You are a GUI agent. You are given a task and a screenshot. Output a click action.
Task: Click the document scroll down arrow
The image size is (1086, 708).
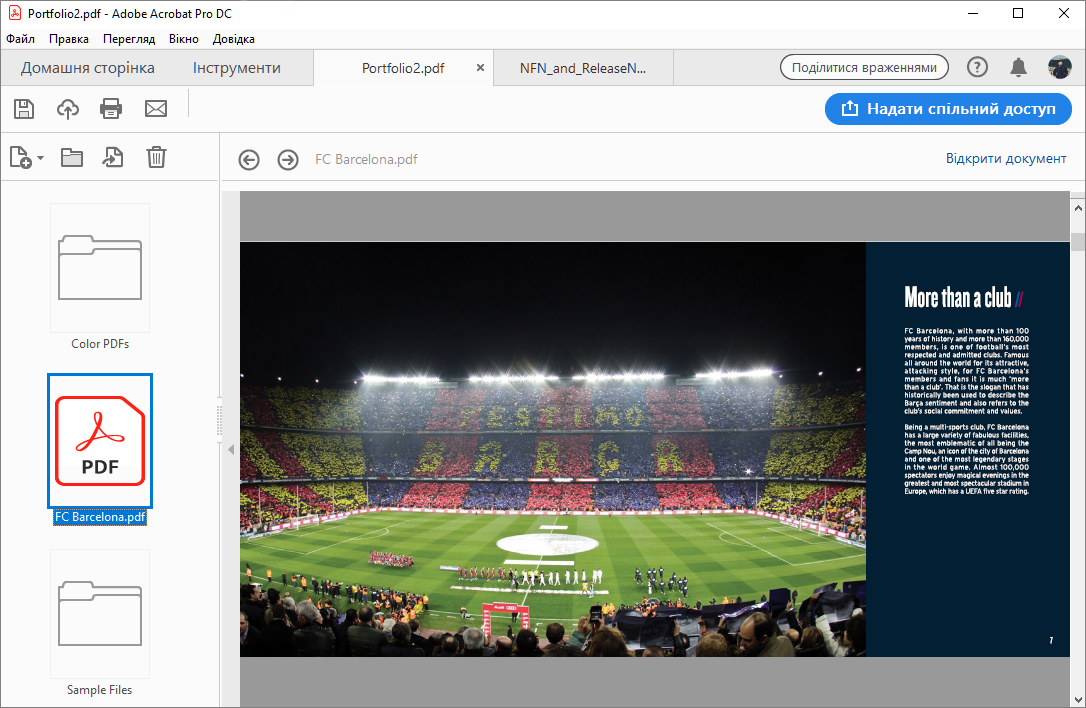(x=1078, y=700)
